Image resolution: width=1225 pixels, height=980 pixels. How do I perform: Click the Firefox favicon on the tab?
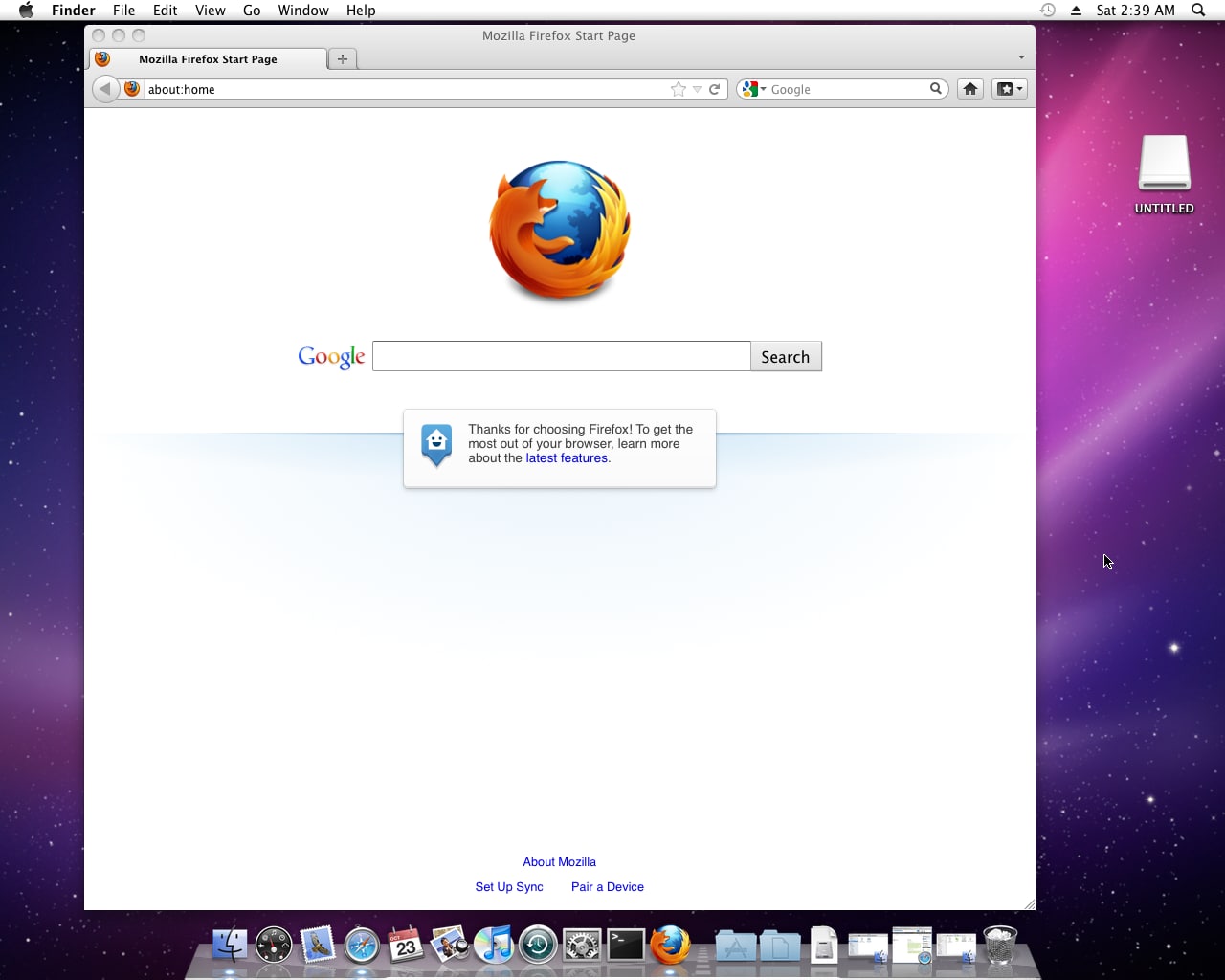tap(102, 59)
